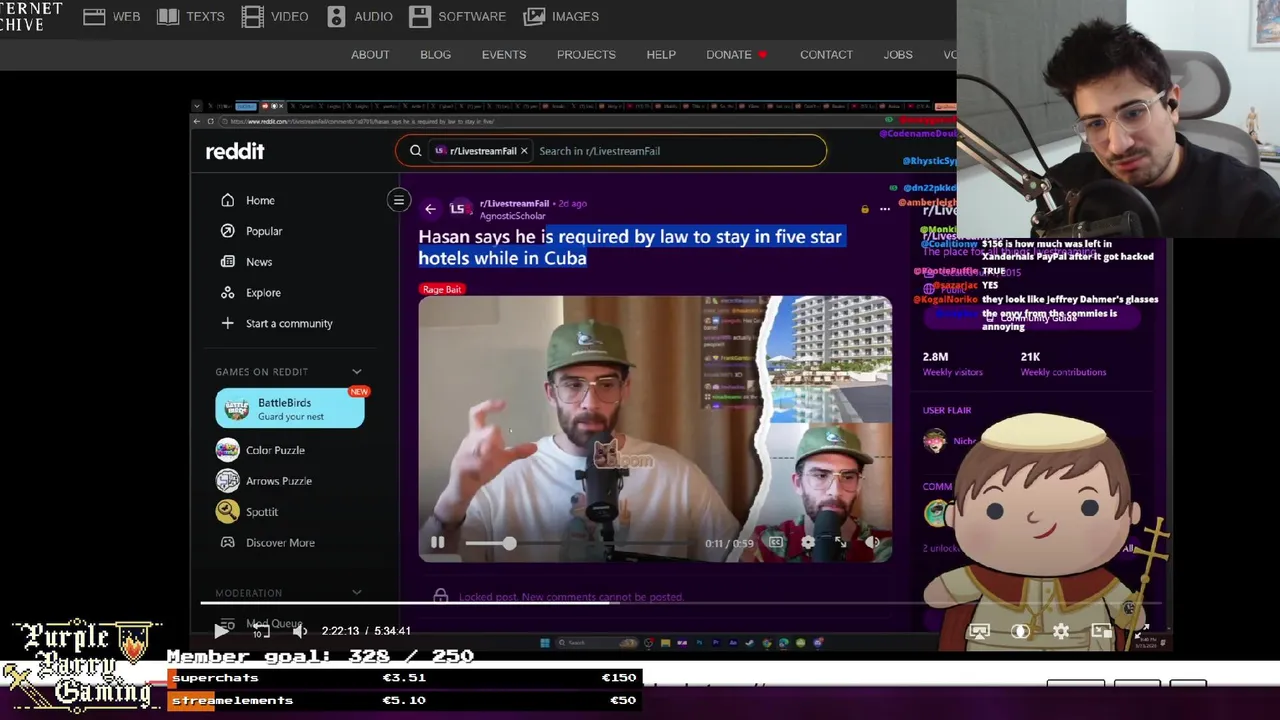
Task: Open the post options three-dot menu
Action: tap(885, 209)
